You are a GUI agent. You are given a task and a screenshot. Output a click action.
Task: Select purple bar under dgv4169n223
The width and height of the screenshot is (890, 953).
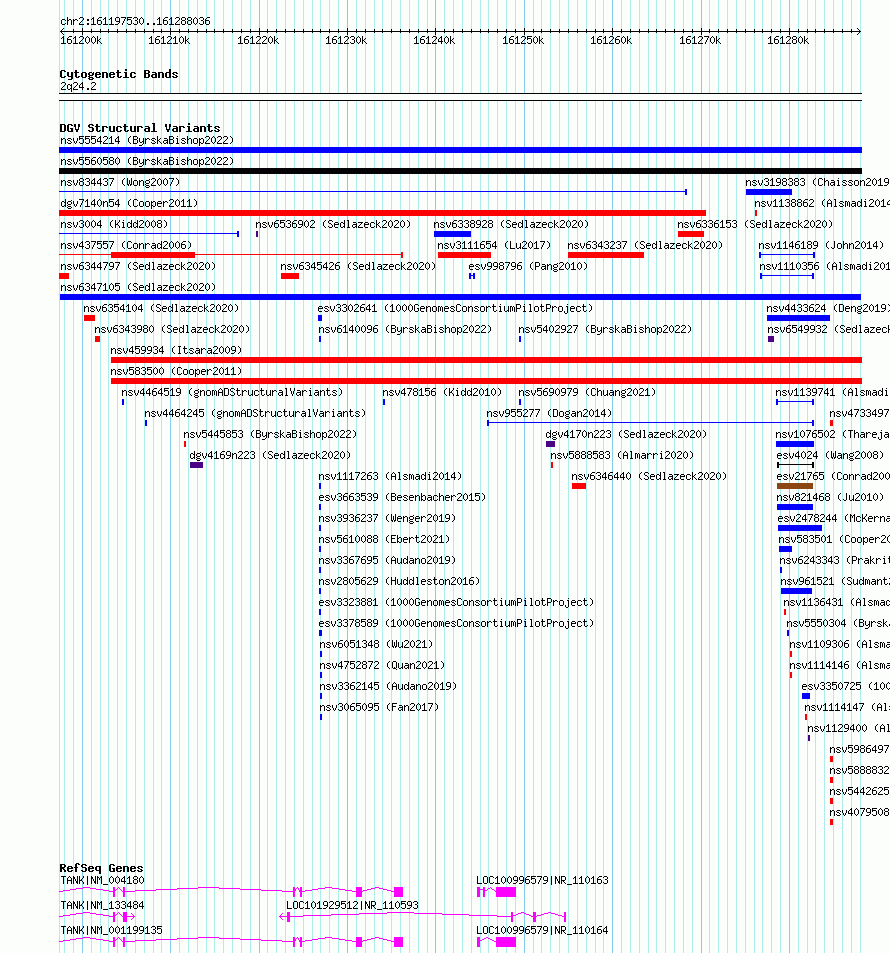tap(196, 465)
